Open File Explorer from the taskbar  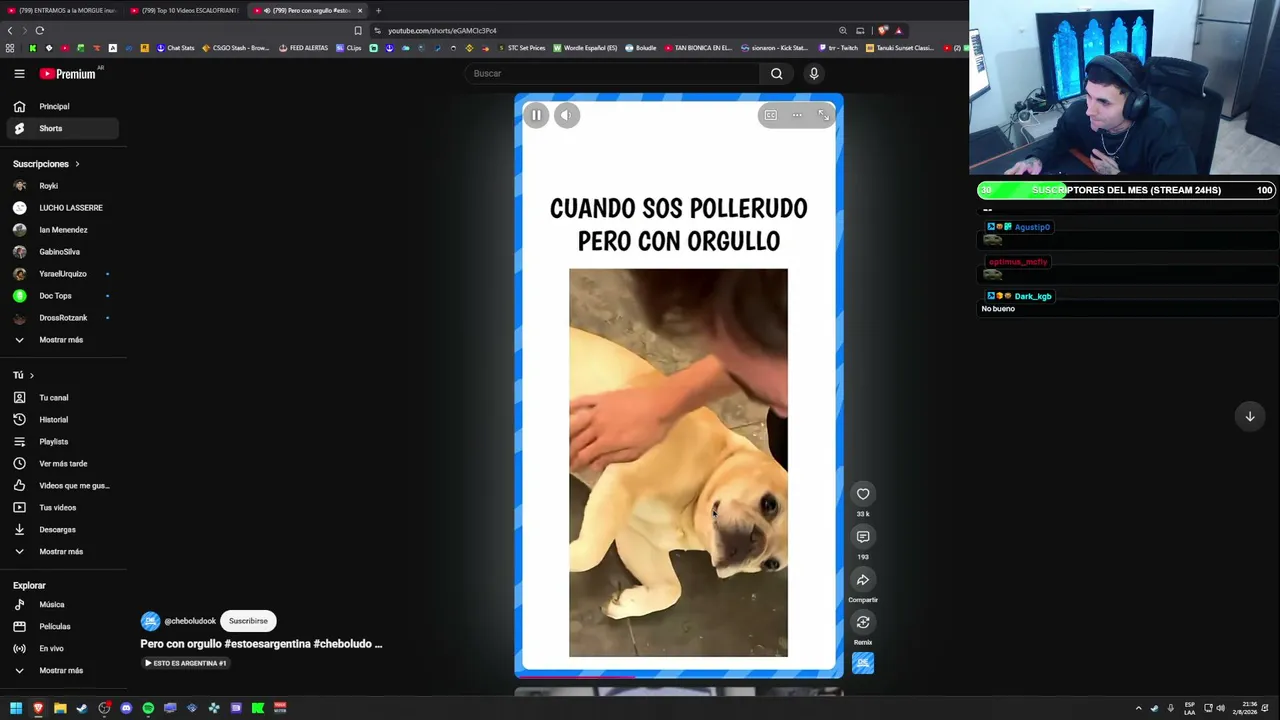(x=60, y=708)
